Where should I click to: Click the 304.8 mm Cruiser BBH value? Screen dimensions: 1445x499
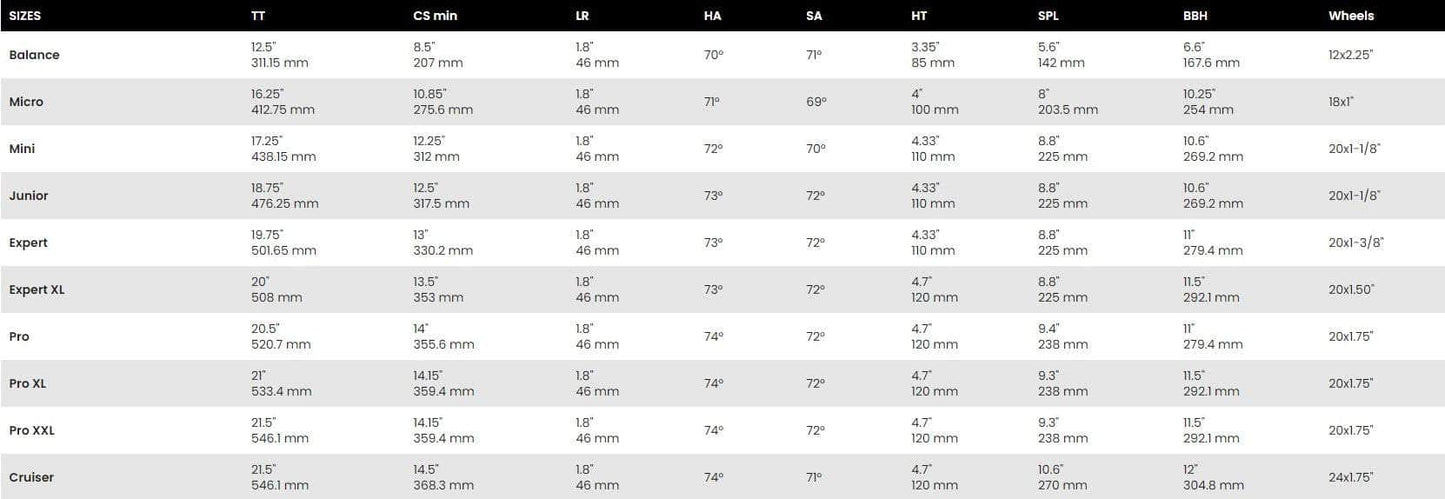pos(1213,486)
